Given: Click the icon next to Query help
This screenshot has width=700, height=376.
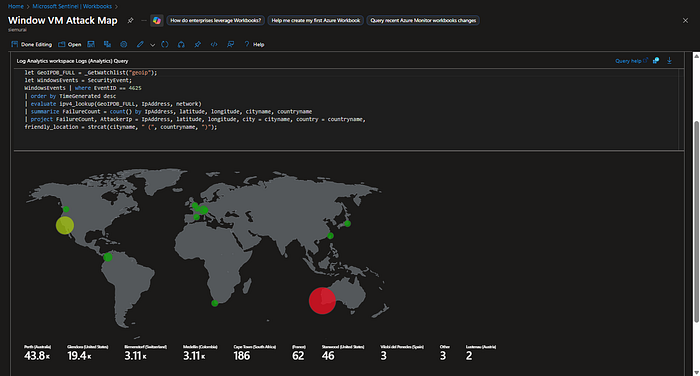Looking at the screenshot, I should [x=656, y=61].
